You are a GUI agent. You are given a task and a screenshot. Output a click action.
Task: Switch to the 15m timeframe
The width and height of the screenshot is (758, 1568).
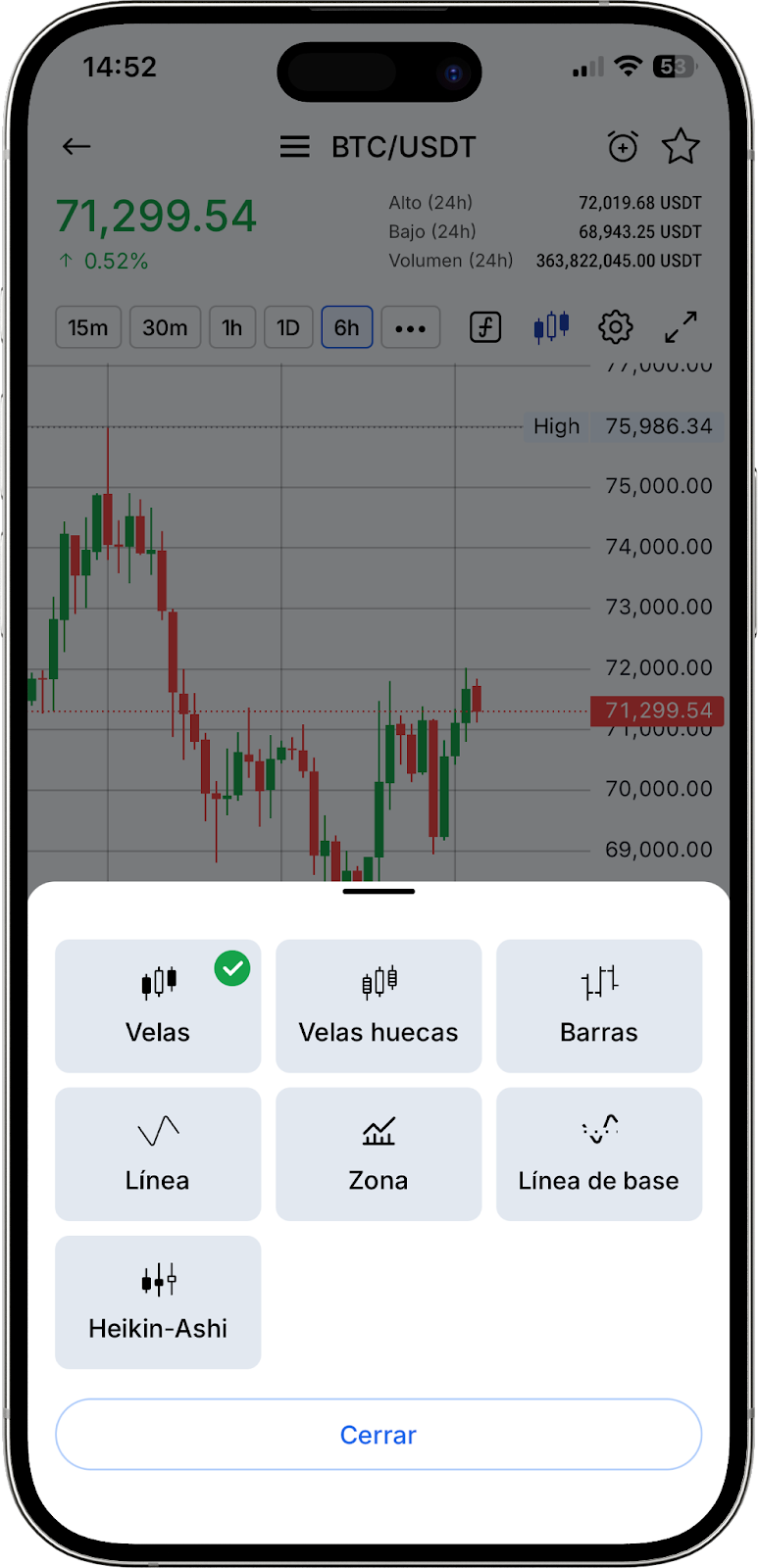click(88, 327)
